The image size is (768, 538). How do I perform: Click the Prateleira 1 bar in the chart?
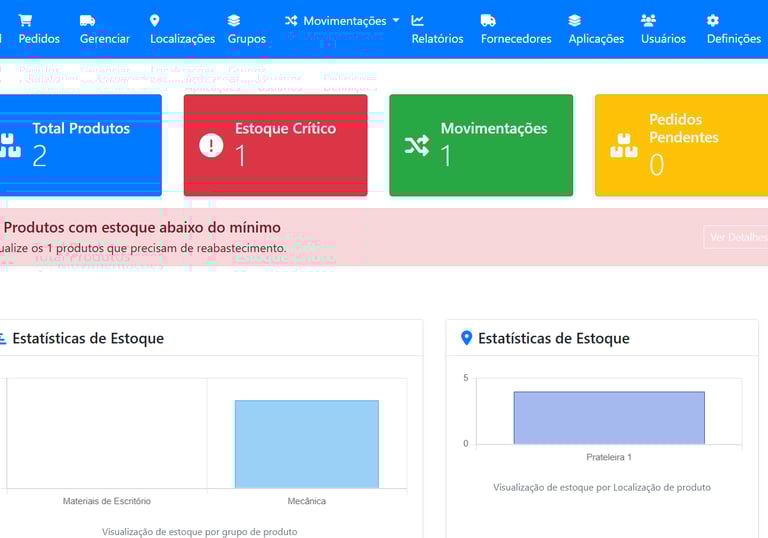click(609, 417)
